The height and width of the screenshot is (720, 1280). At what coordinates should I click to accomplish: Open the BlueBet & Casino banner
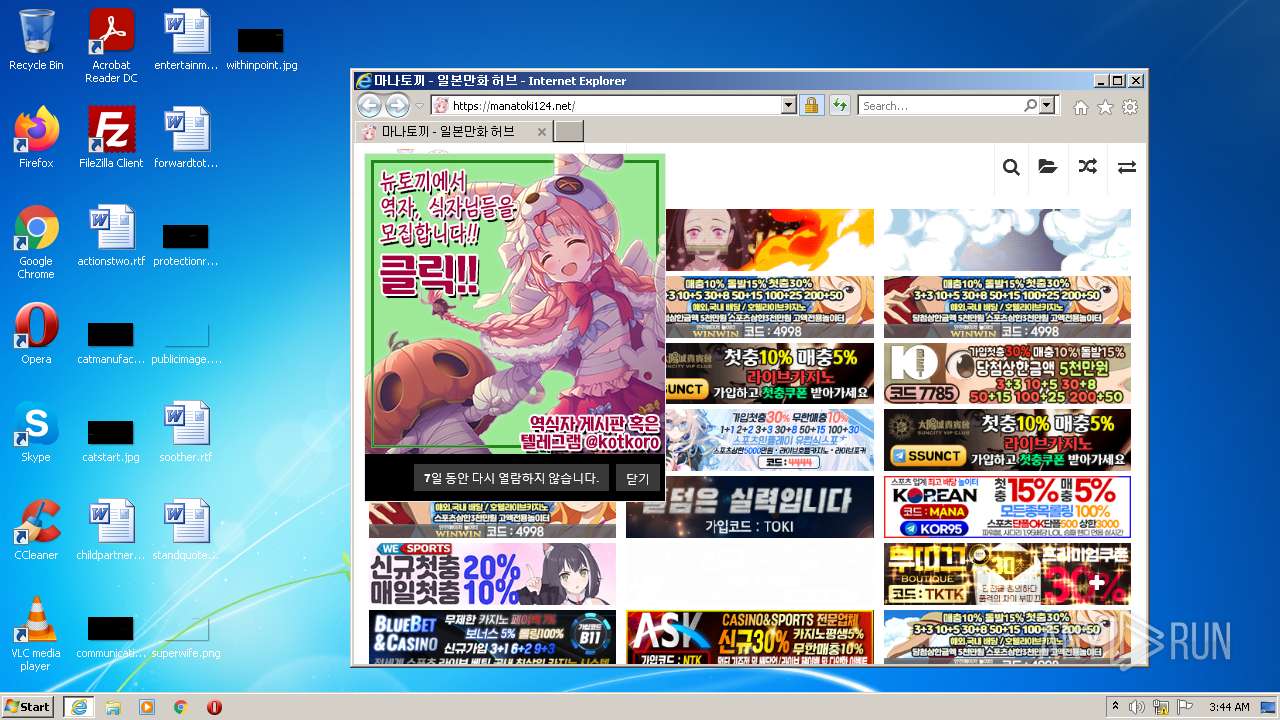[492, 637]
